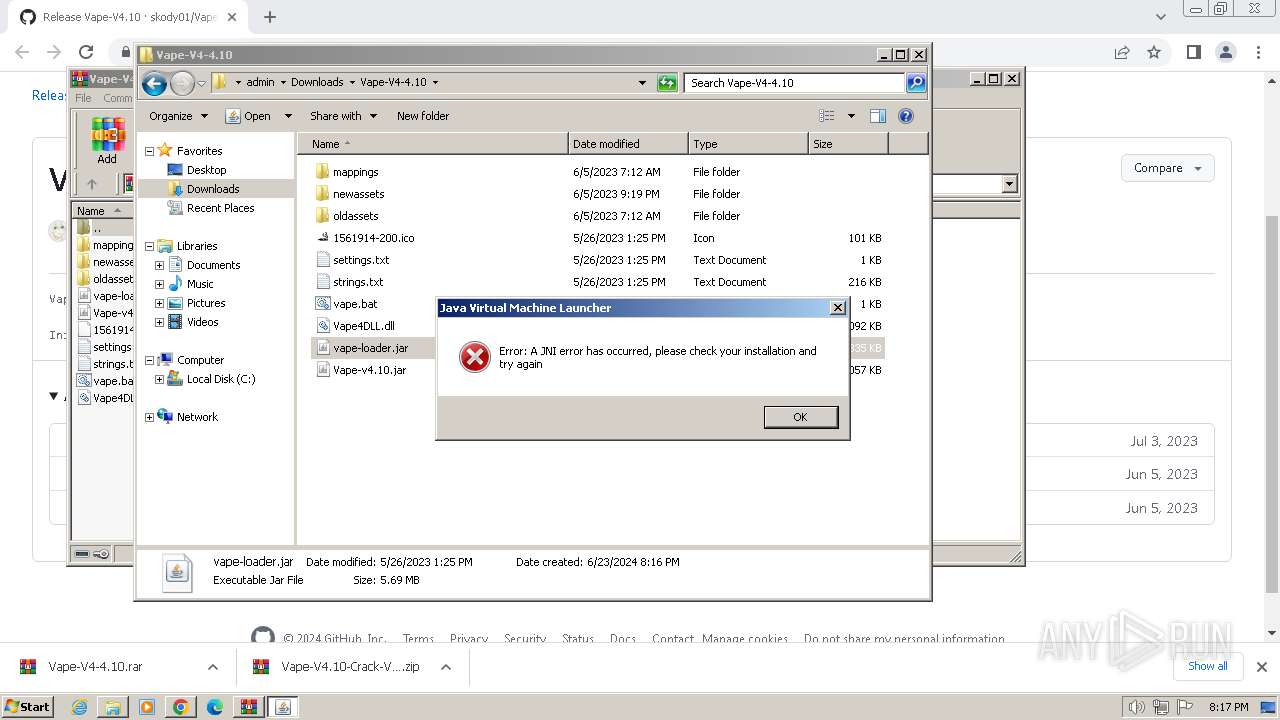Sort by Date modified column header
The image size is (1280, 720).
(x=628, y=144)
